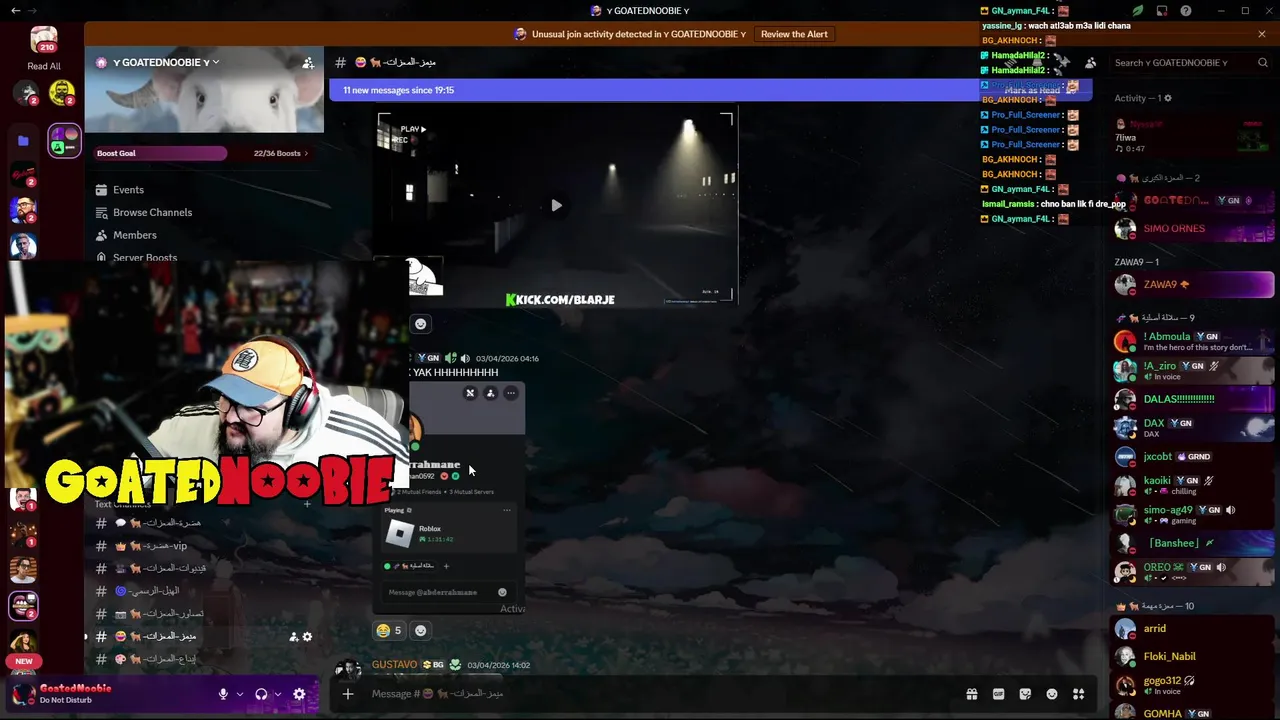1280x720 pixels.
Task: Open Server Boosts item
Action: 144,257
